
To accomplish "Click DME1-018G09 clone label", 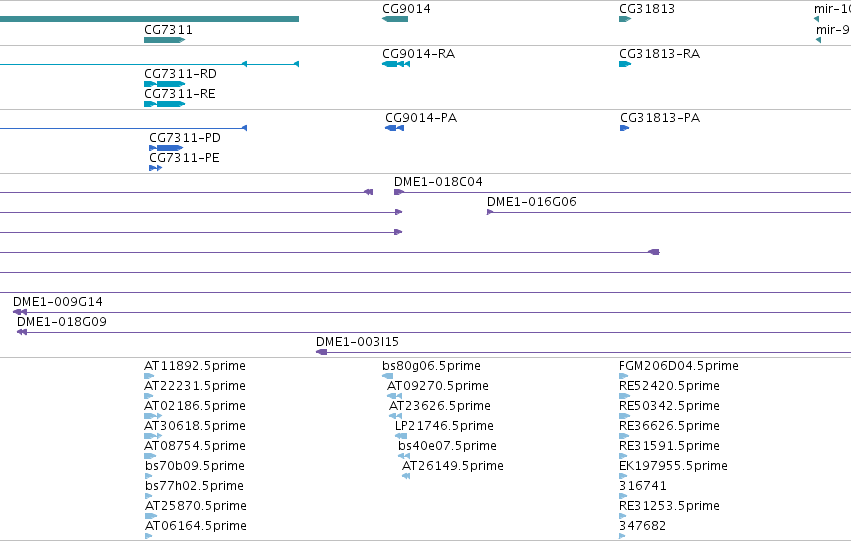I will pos(62,322).
